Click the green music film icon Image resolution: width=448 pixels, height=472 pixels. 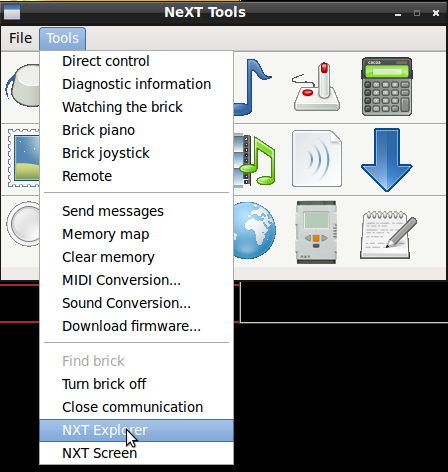pos(255,160)
